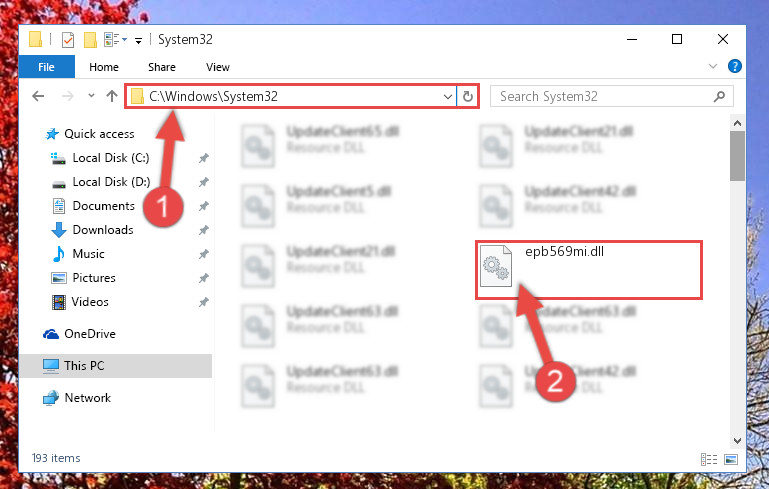
Task: Unpin Documents from Quick access
Action: [204, 206]
